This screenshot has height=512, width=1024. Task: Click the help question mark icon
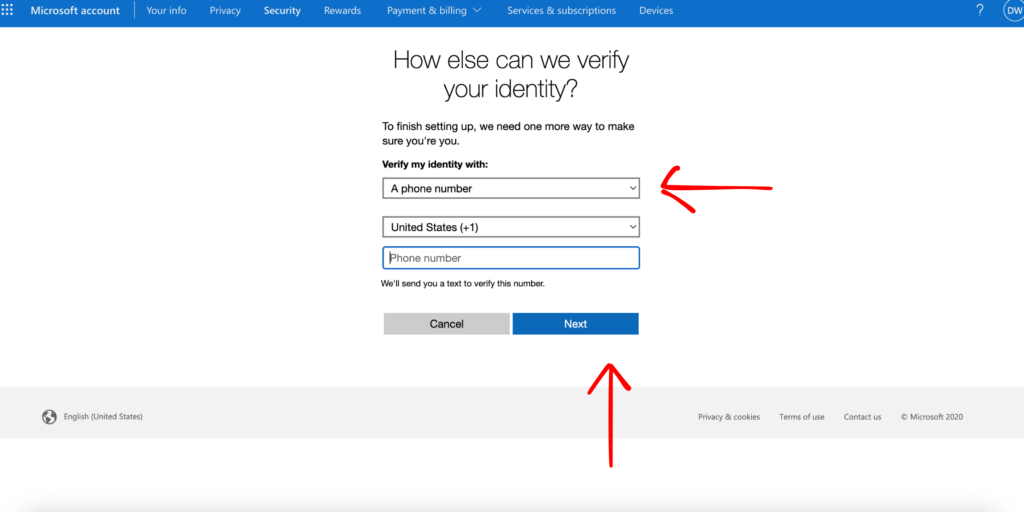pyautogui.click(x=979, y=10)
